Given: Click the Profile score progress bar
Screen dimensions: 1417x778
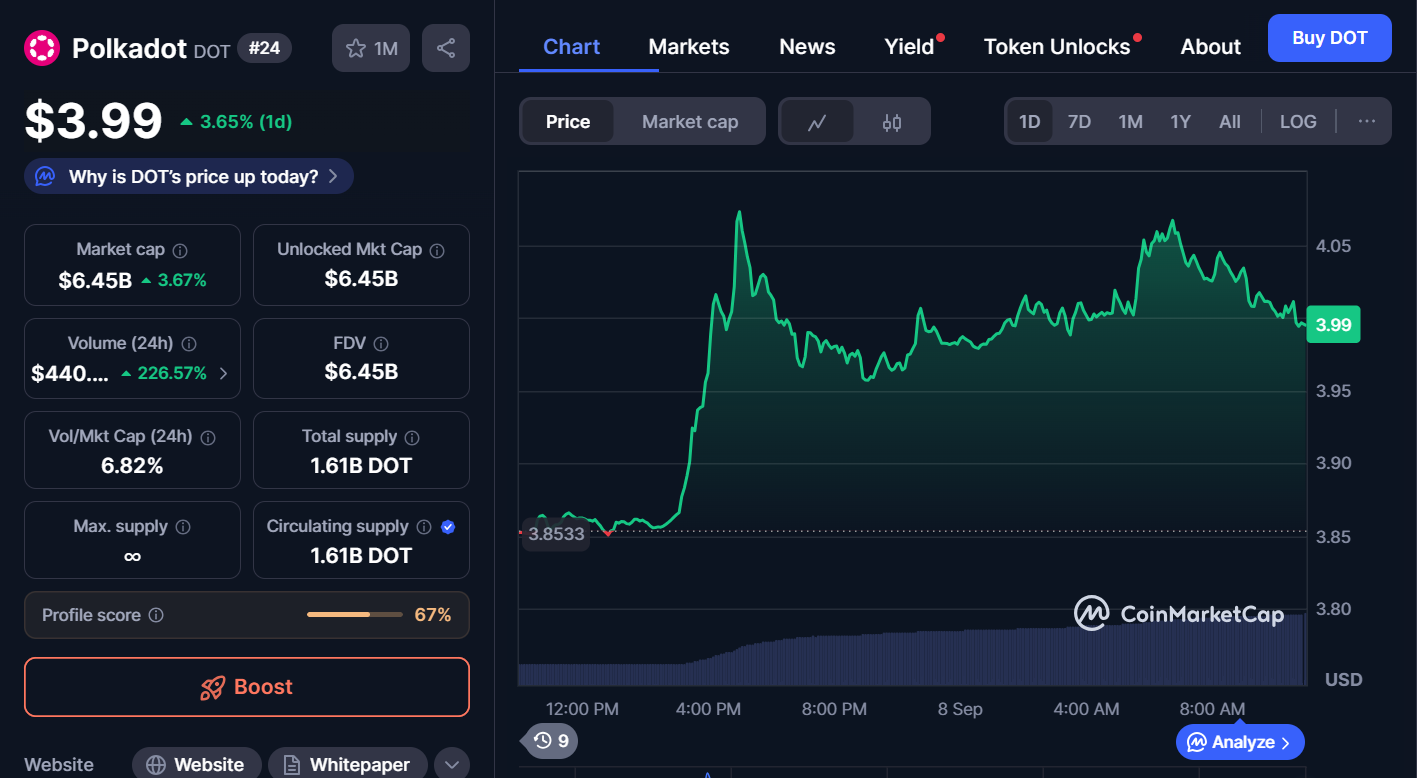Looking at the screenshot, I should point(354,614).
